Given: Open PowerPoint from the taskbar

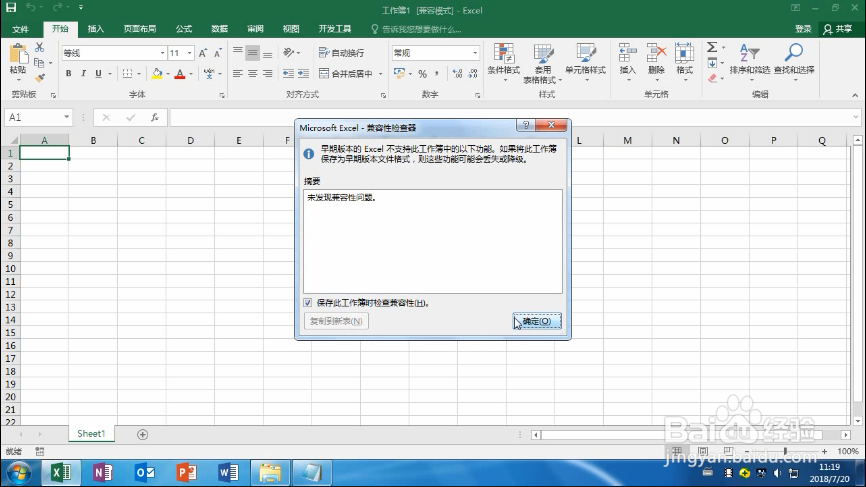Looking at the screenshot, I should [187, 473].
